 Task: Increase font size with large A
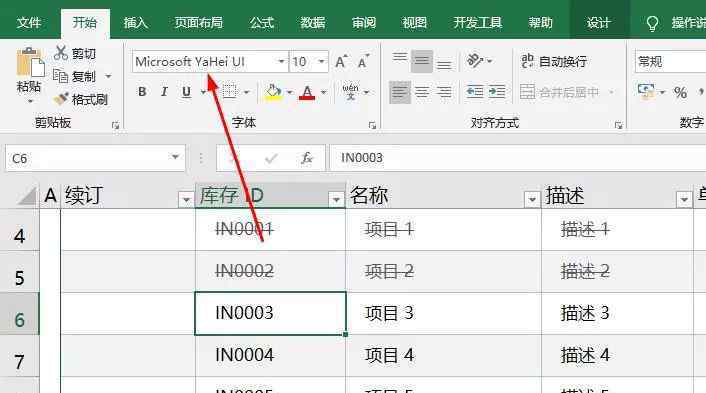341,61
